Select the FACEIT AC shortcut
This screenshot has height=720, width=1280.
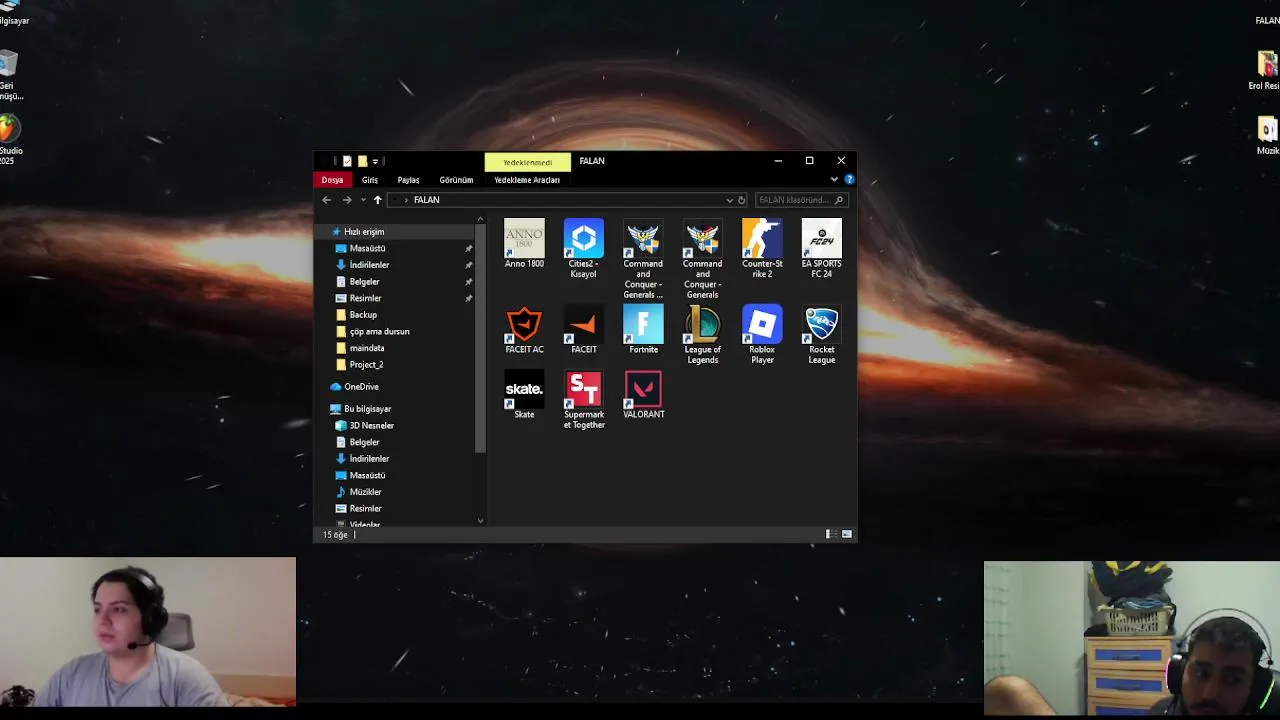pyautogui.click(x=524, y=331)
